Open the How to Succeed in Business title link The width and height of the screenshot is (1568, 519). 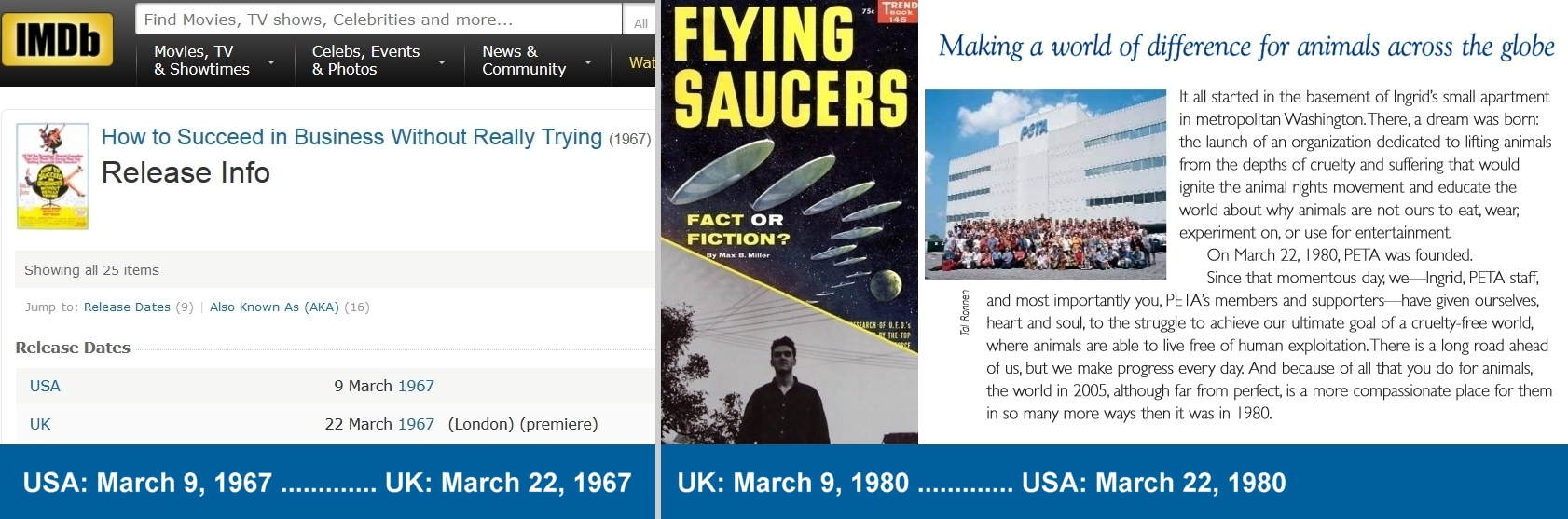351,137
